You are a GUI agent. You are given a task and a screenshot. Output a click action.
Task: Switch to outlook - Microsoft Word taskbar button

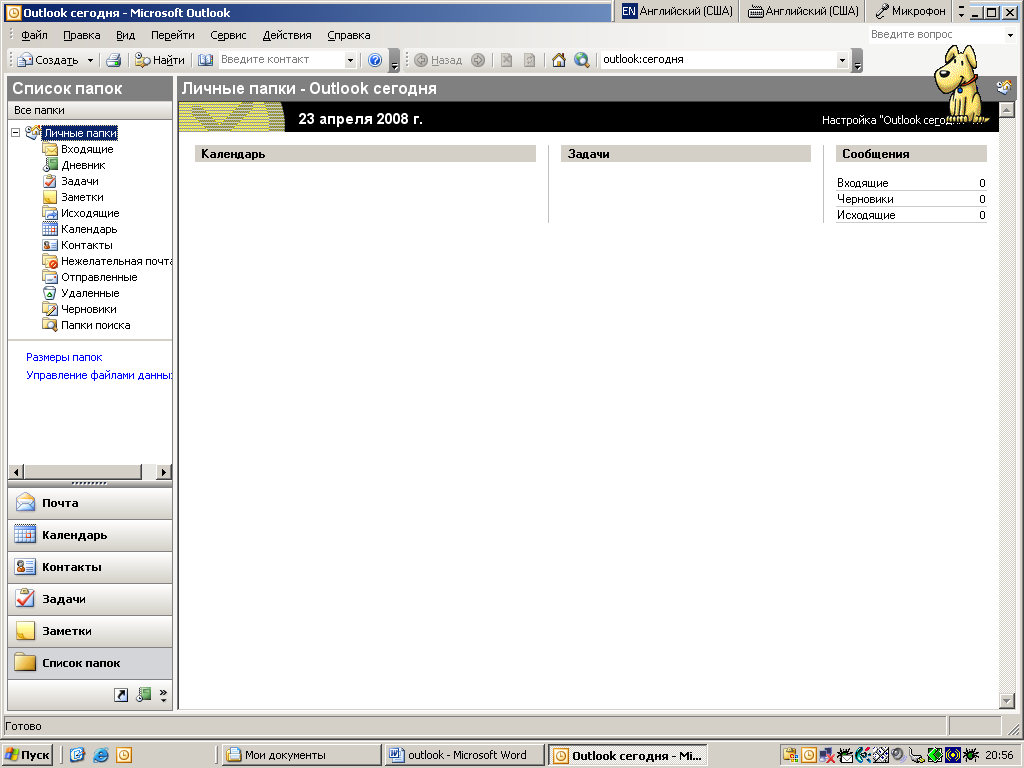coord(465,755)
